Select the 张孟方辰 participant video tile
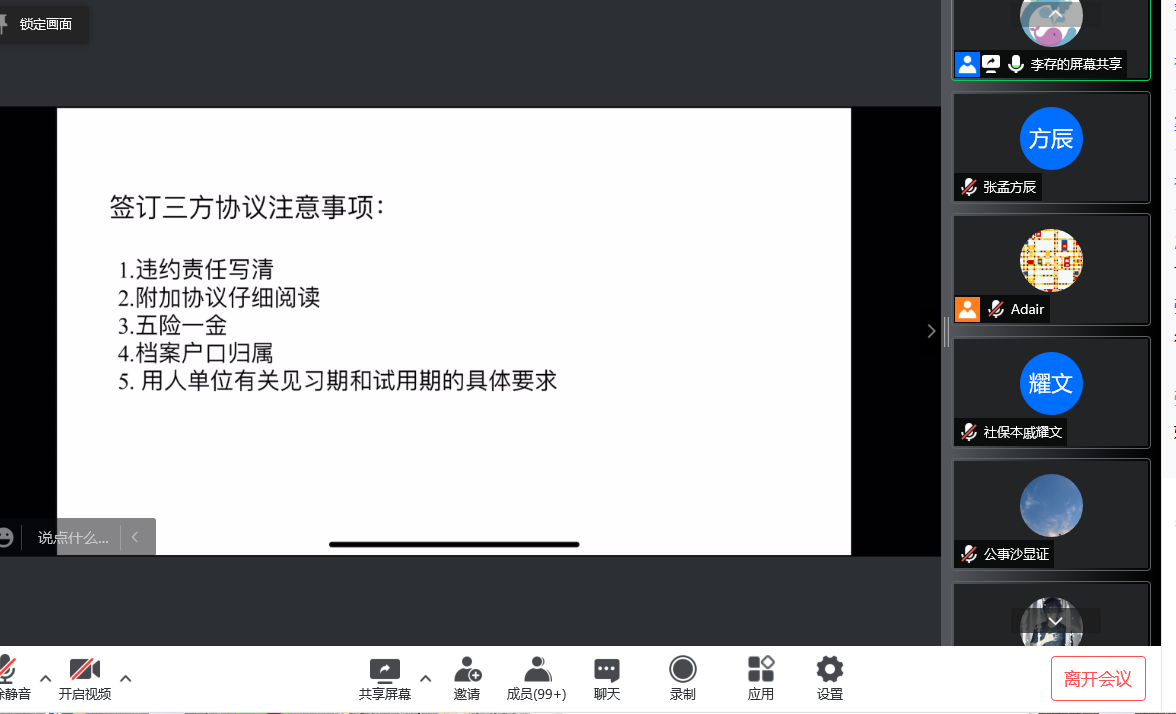This screenshot has width=1176, height=714. click(1051, 147)
